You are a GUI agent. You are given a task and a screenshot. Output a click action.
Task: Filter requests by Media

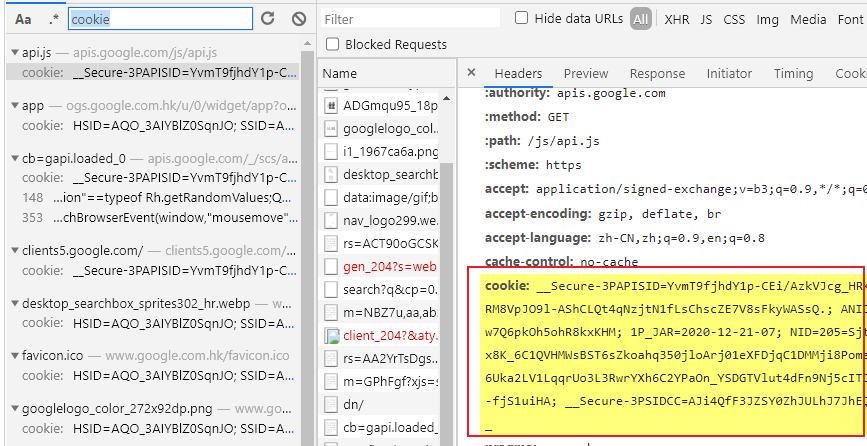(x=808, y=19)
